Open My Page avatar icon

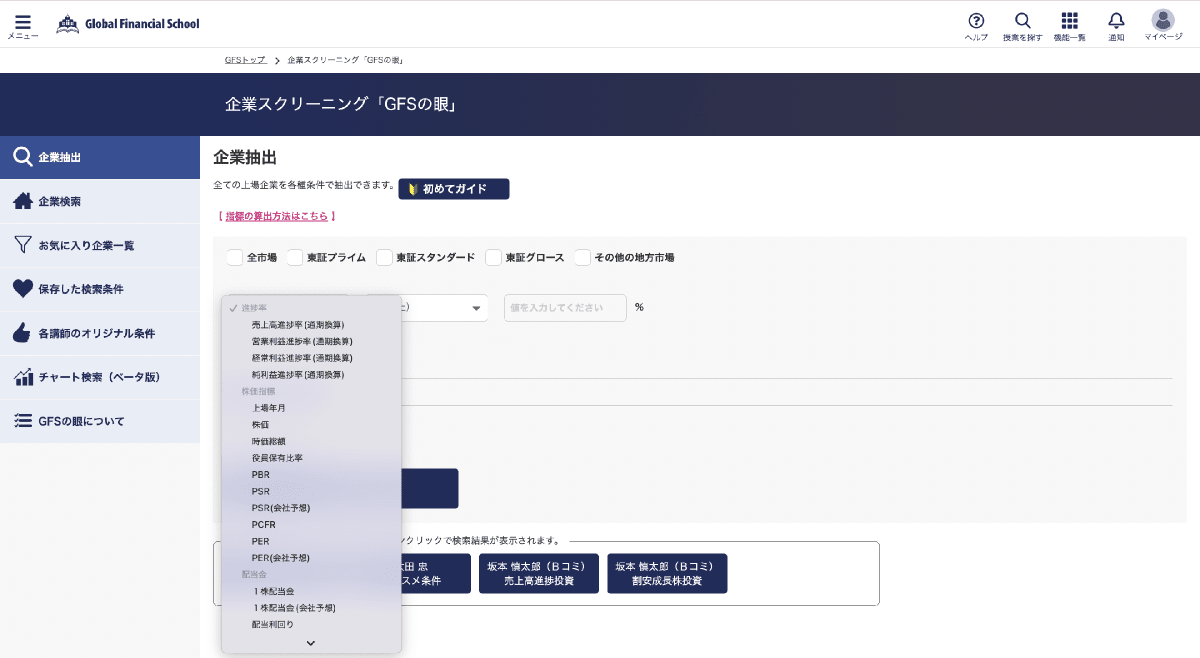point(1162,20)
